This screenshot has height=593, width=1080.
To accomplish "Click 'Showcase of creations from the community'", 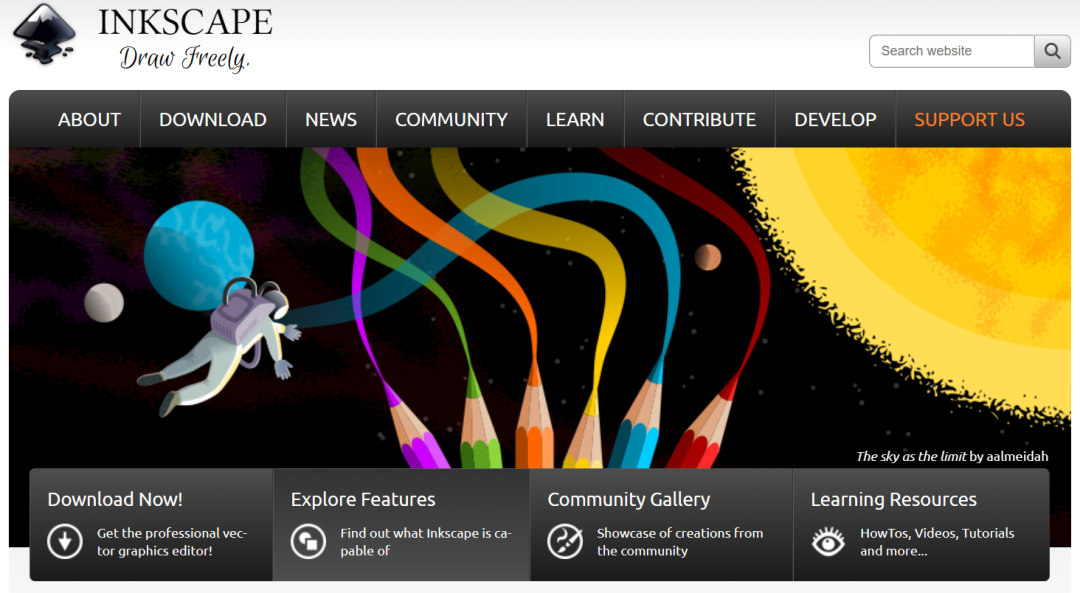I will click(x=680, y=542).
